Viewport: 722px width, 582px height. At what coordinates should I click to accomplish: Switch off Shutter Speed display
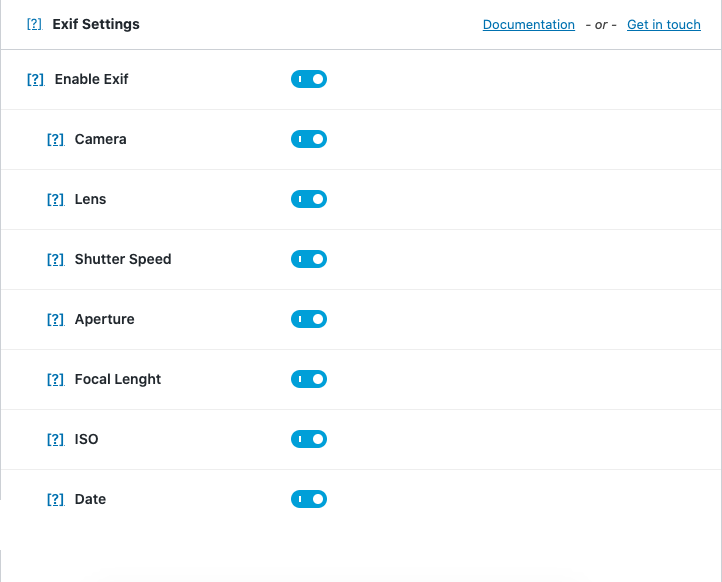(309, 259)
